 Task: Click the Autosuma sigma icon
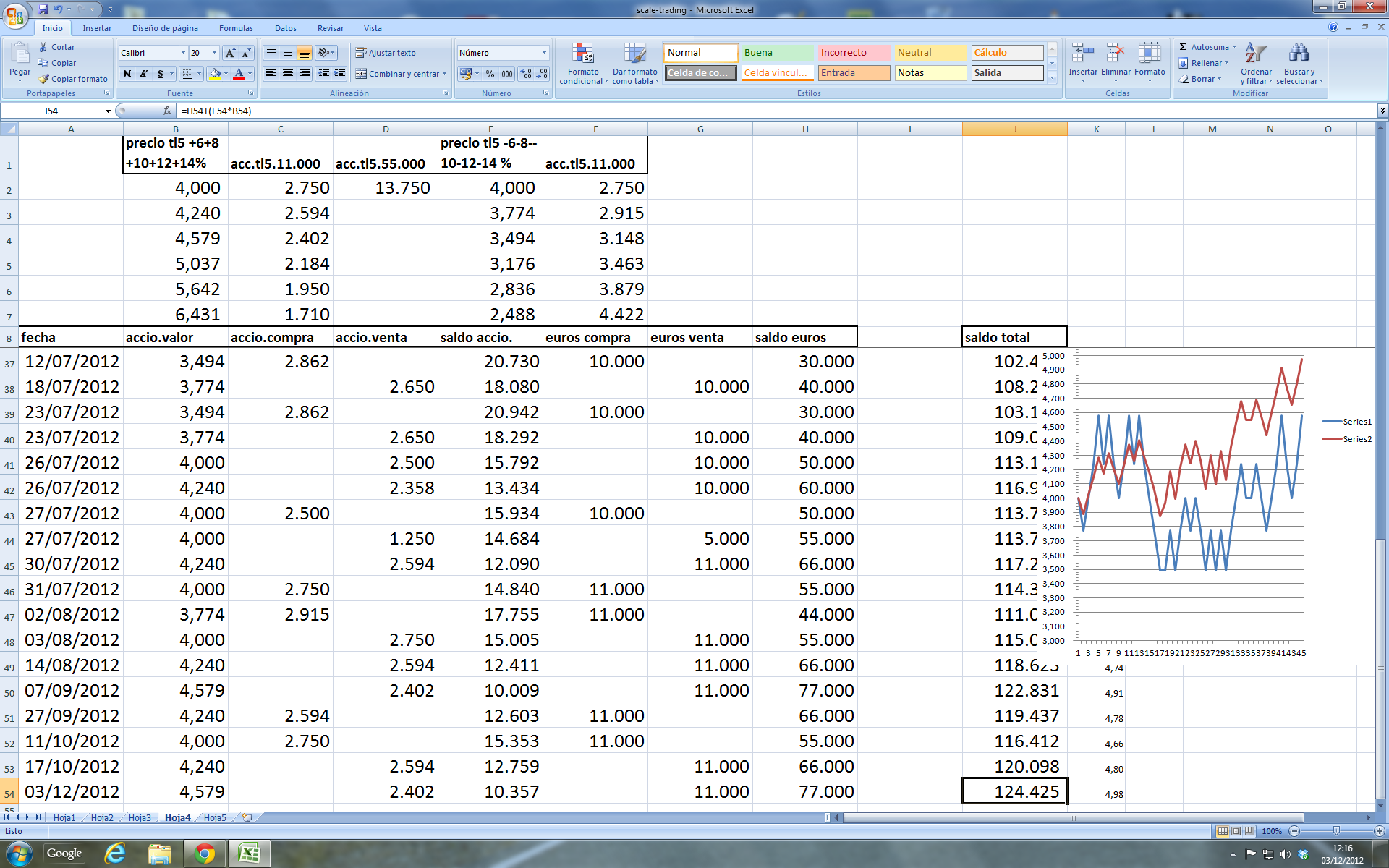click(1184, 47)
